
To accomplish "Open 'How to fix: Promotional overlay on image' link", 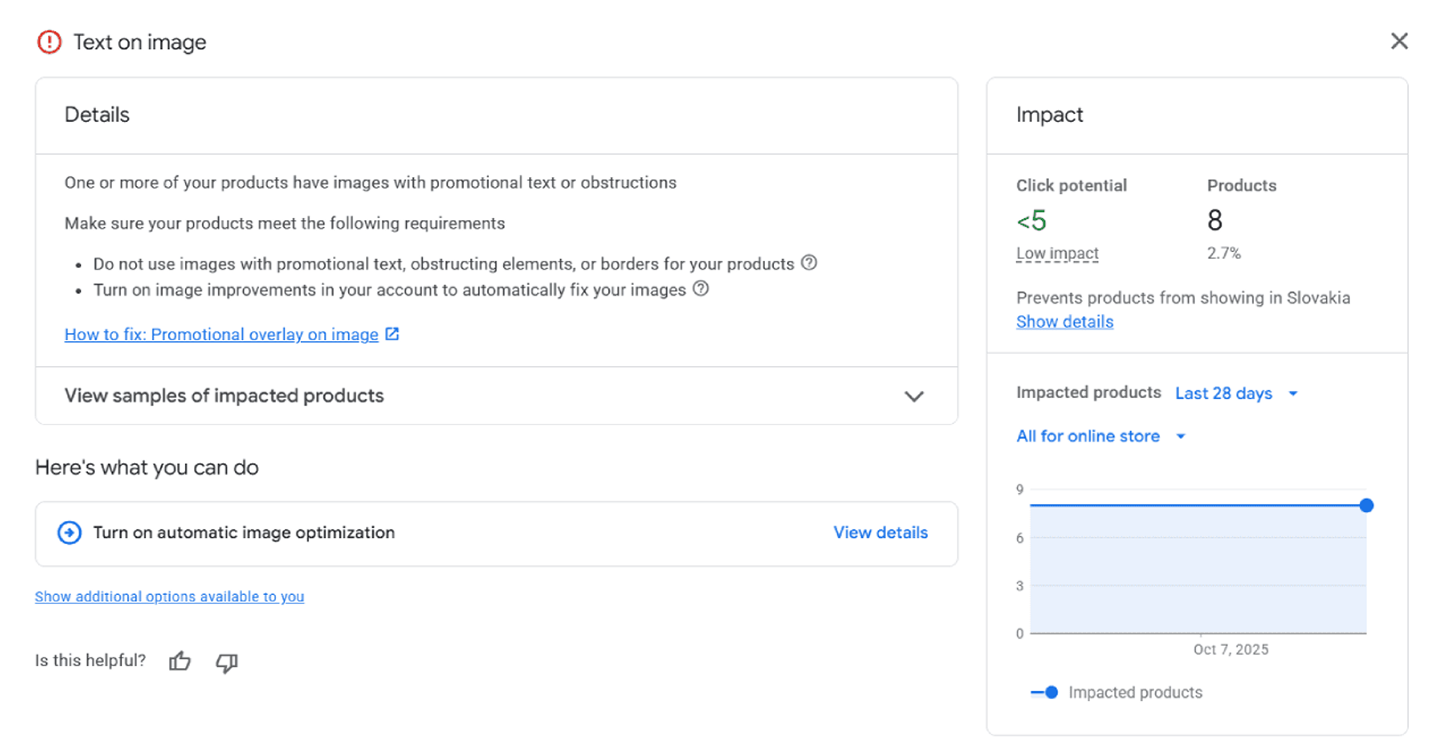I will point(221,335).
